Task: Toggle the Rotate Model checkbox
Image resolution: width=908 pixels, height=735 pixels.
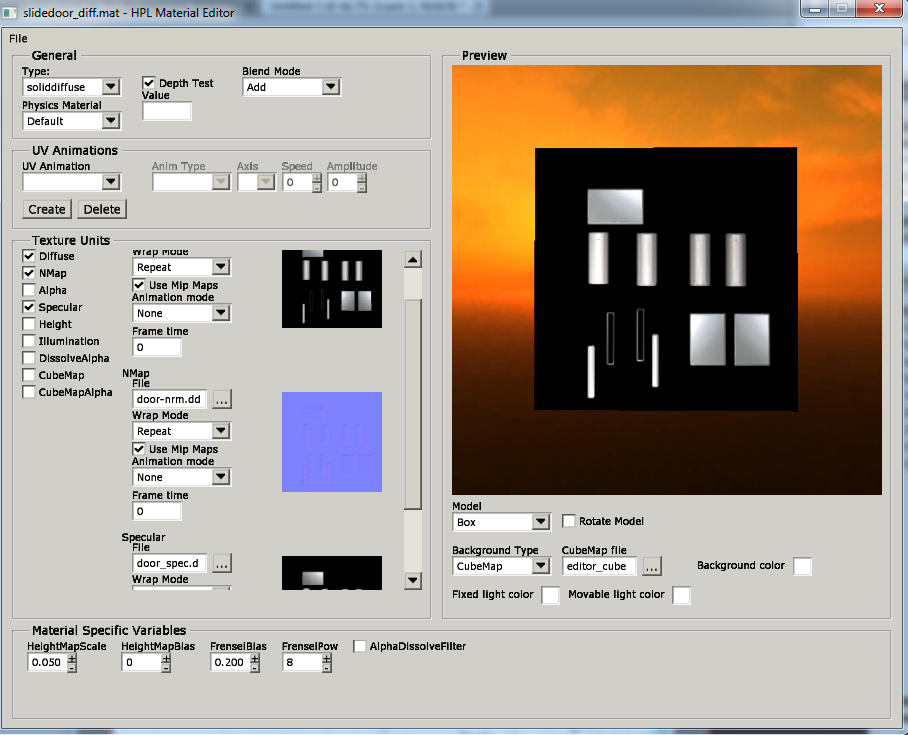Action: click(x=569, y=521)
